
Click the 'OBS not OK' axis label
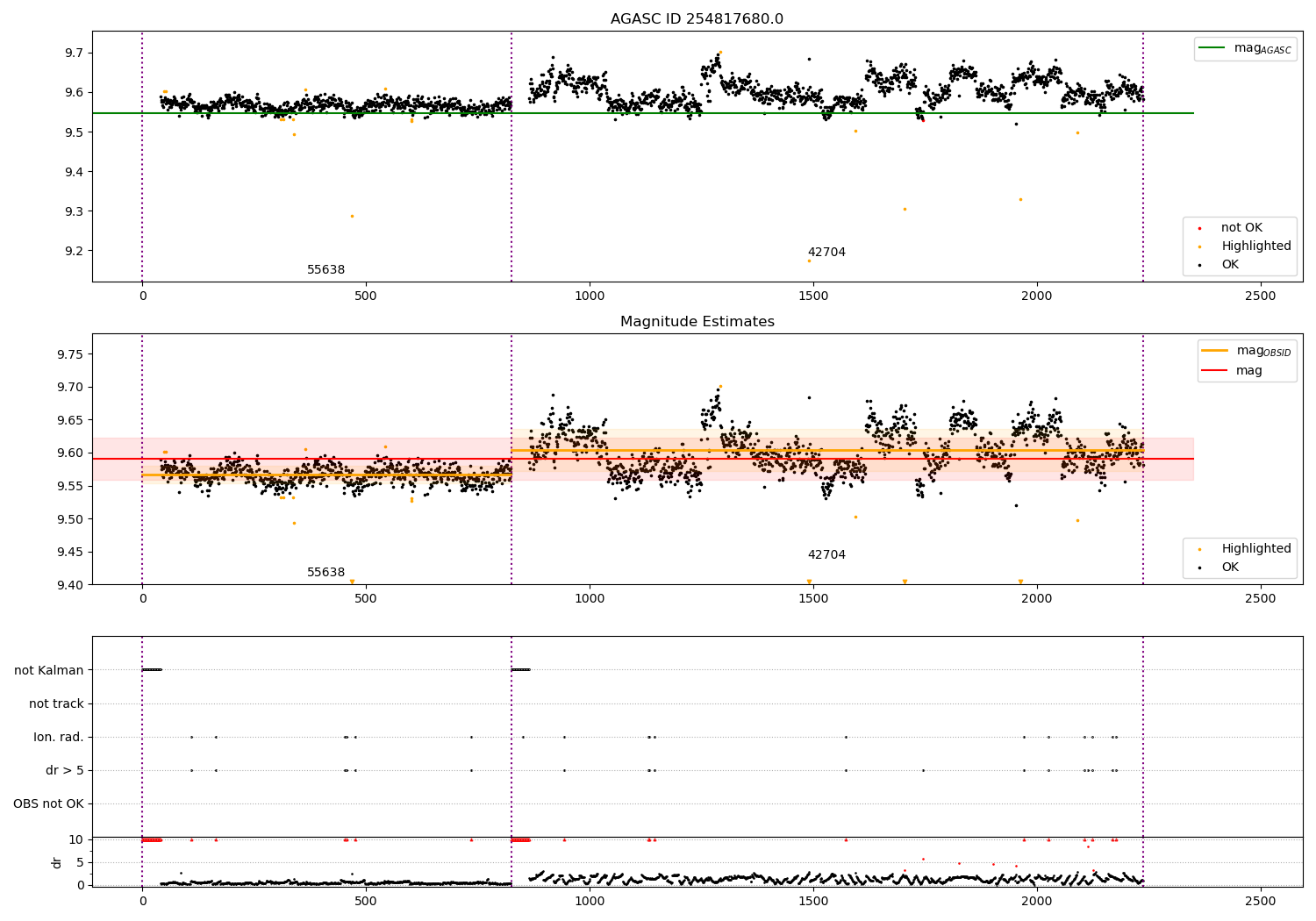(48, 804)
